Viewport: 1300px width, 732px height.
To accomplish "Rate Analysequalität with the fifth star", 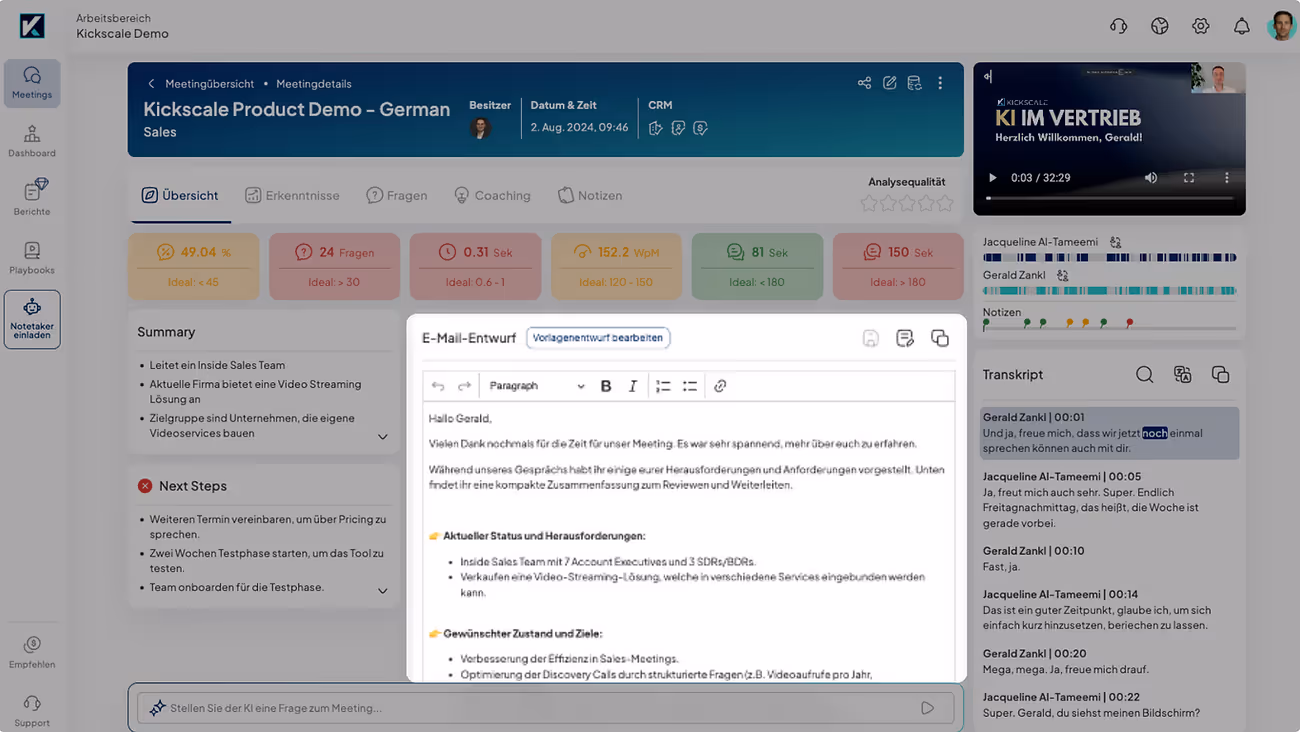I will pyautogui.click(x=945, y=204).
